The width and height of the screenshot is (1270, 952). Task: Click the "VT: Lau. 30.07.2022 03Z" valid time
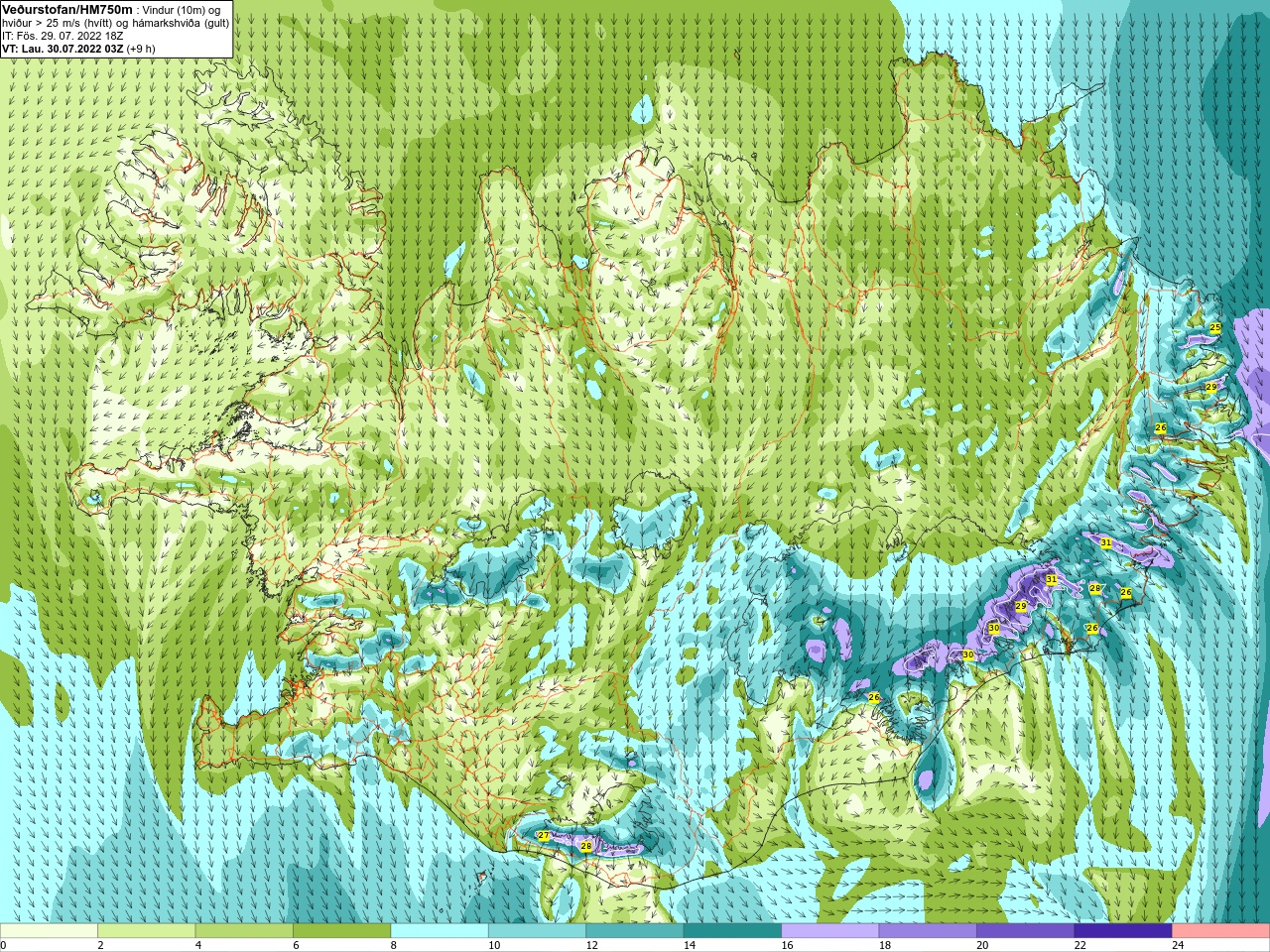pyautogui.click(x=63, y=48)
